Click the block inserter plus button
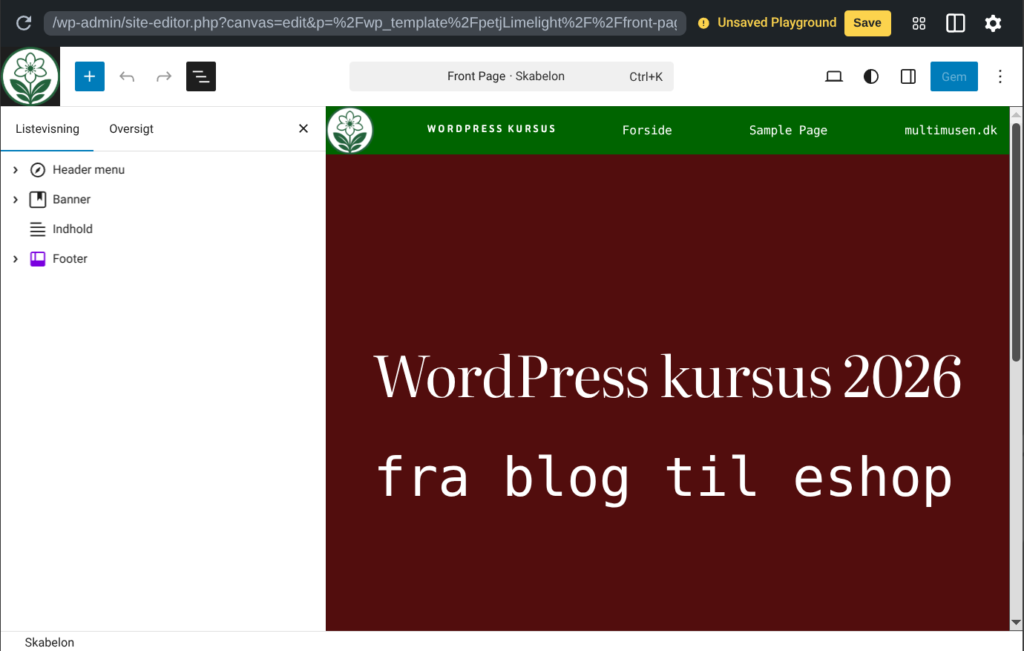This screenshot has width=1024, height=651. pos(89,77)
